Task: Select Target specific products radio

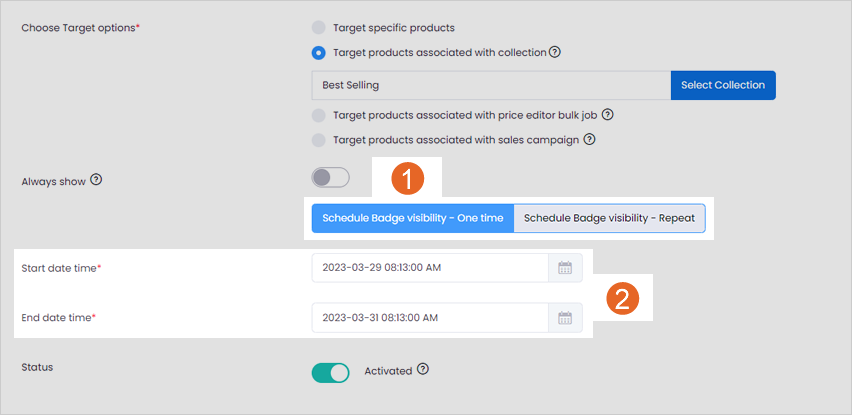Action: [x=318, y=27]
